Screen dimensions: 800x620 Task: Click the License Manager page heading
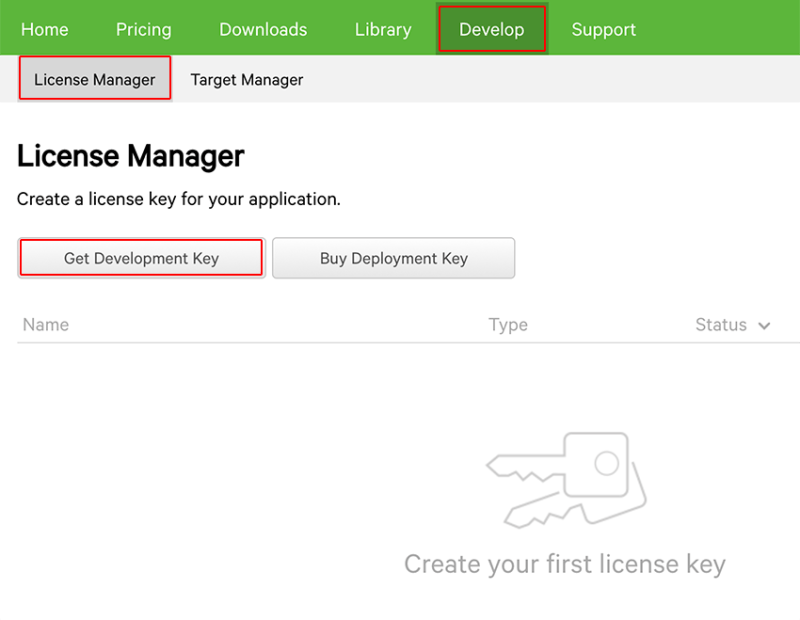[131, 156]
